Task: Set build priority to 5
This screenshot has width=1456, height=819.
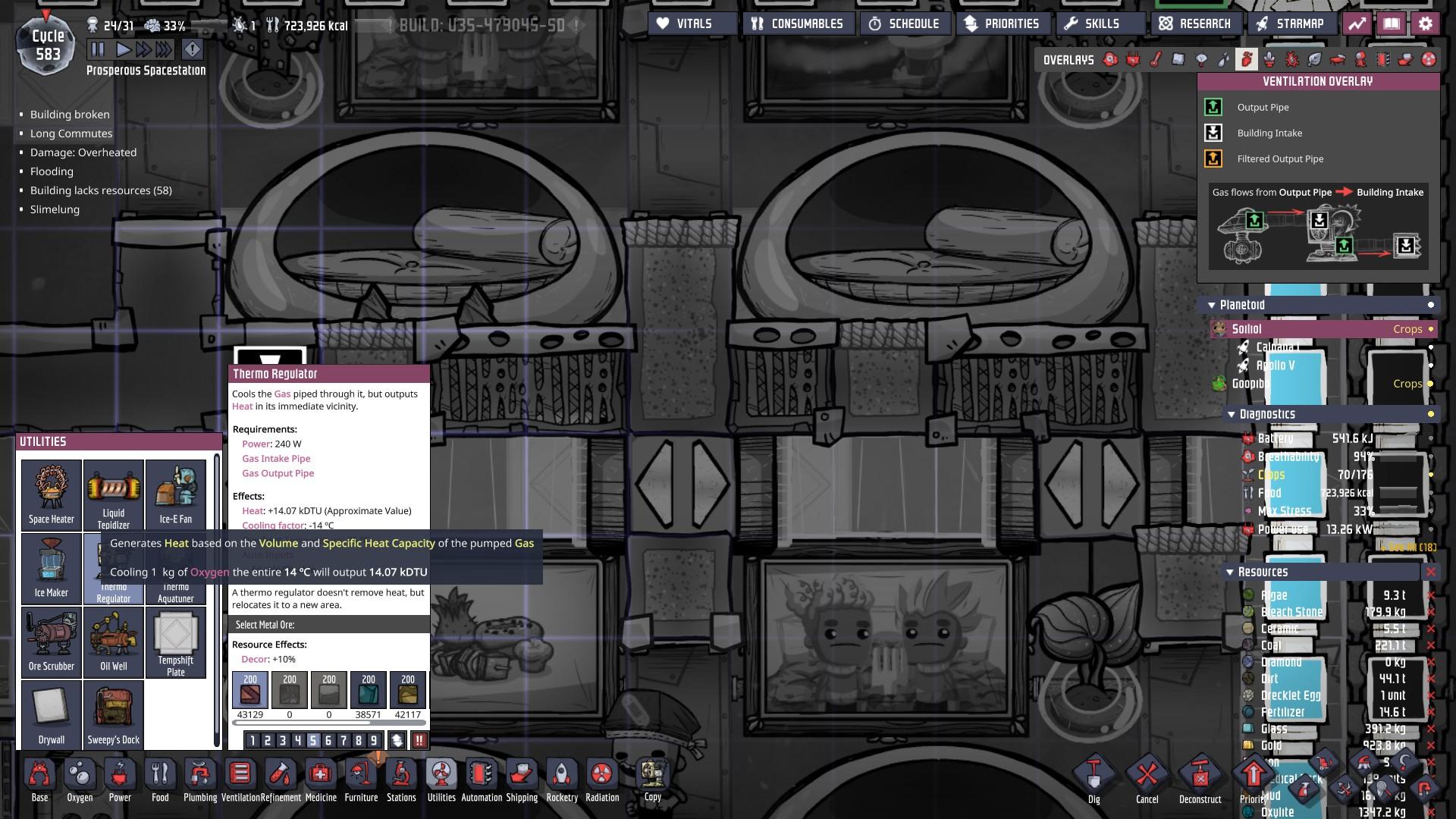Action: [312, 740]
